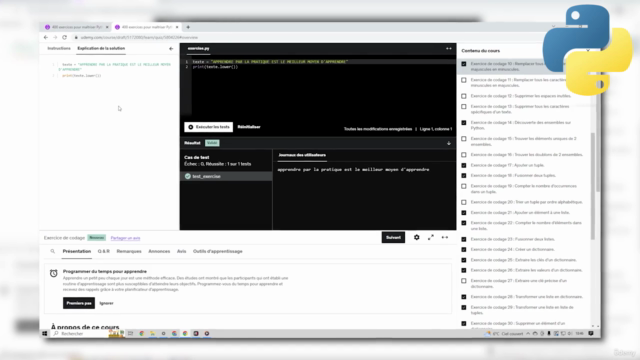The image size is (640, 360).
Task: Open 'Exercice de codage 23 : Fusionner deux listes'
Action: tap(513, 239)
